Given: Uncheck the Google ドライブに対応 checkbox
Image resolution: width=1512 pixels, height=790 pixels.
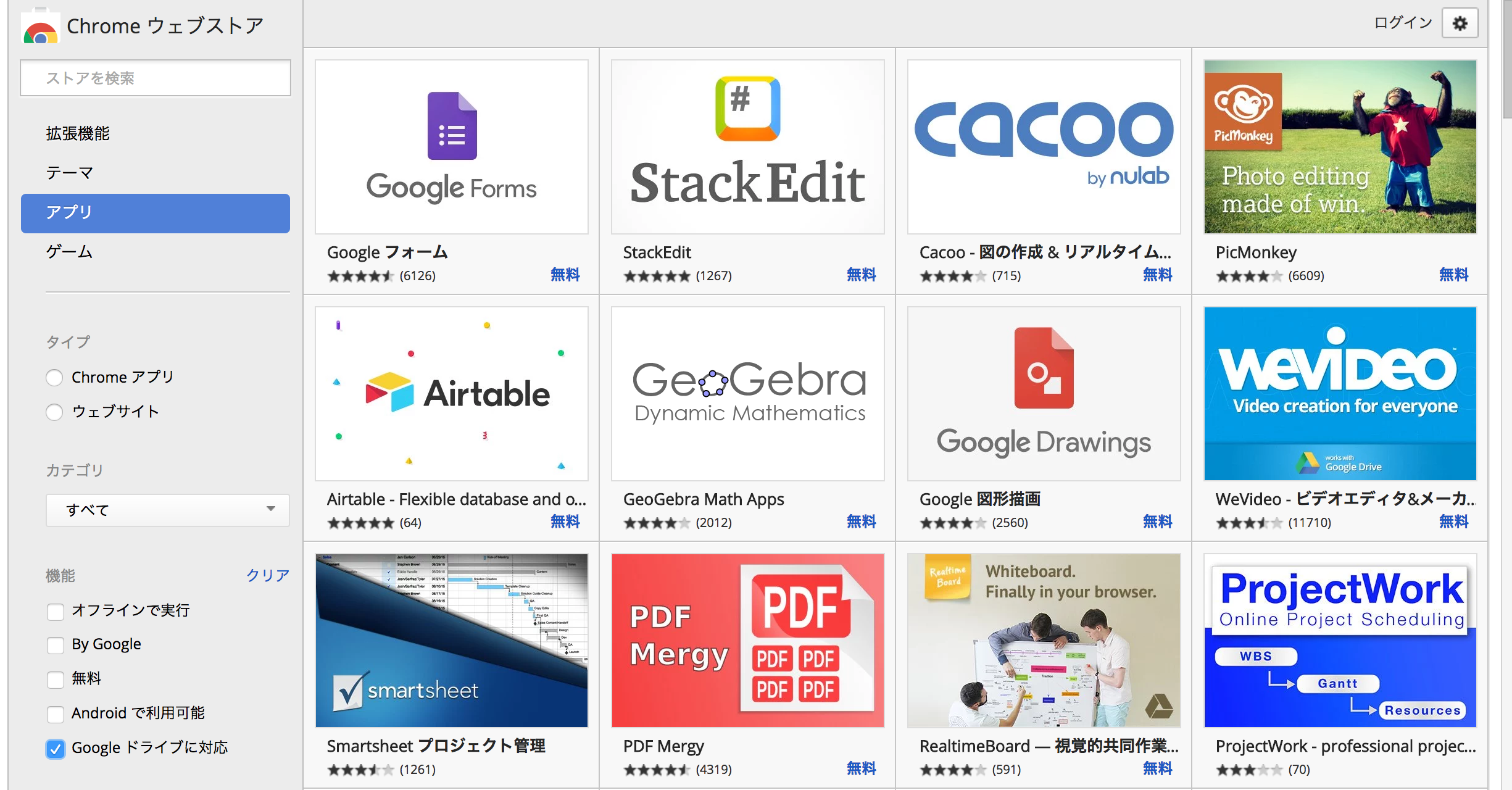Looking at the screenshot, I should [56, 749].
